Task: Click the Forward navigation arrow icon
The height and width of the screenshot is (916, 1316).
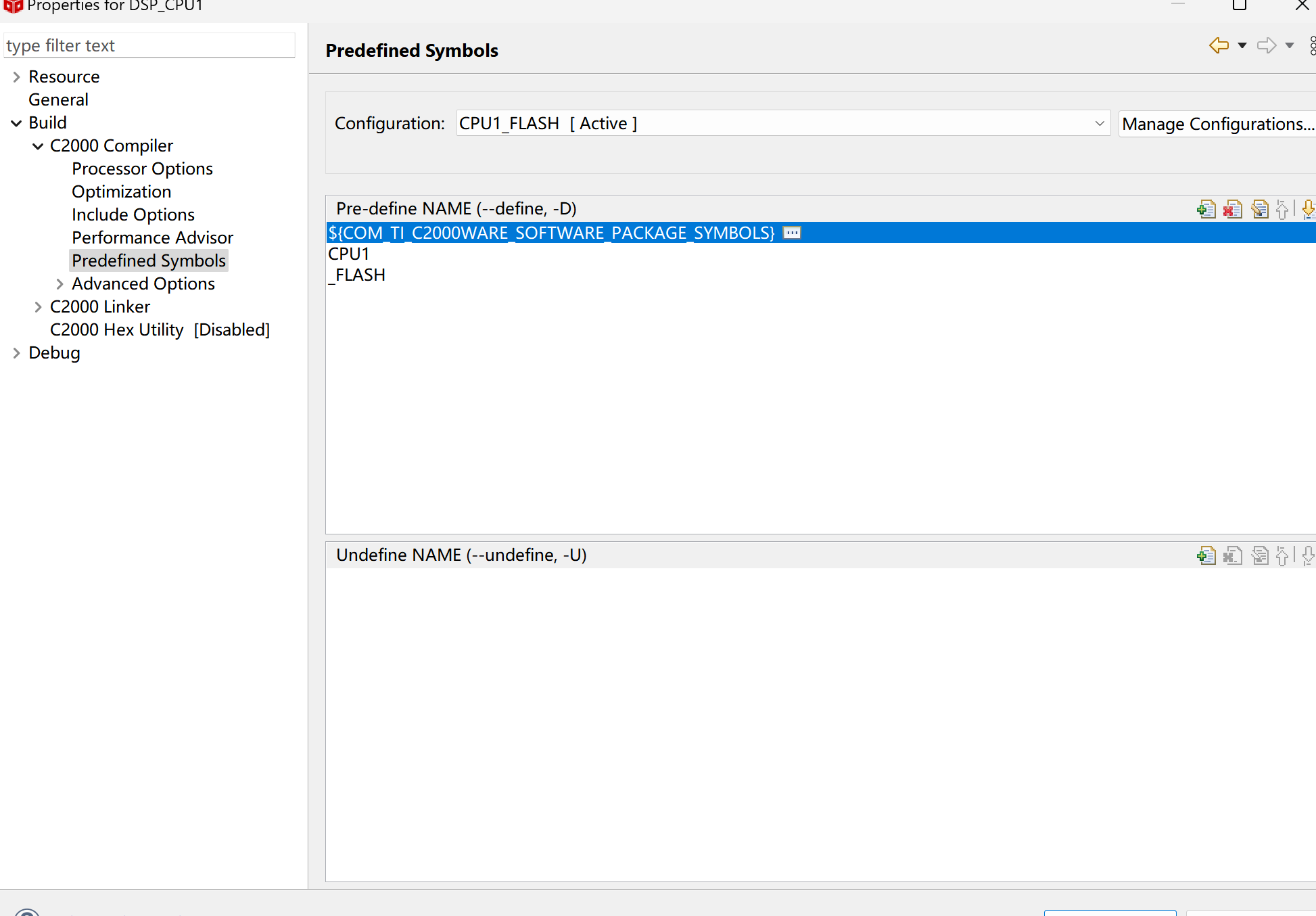Action: 1266,45
